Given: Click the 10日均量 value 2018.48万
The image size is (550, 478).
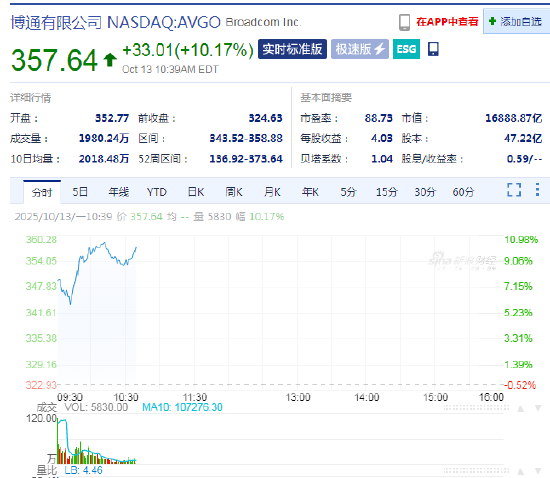Looking at the screenshot, I should 104,159.
